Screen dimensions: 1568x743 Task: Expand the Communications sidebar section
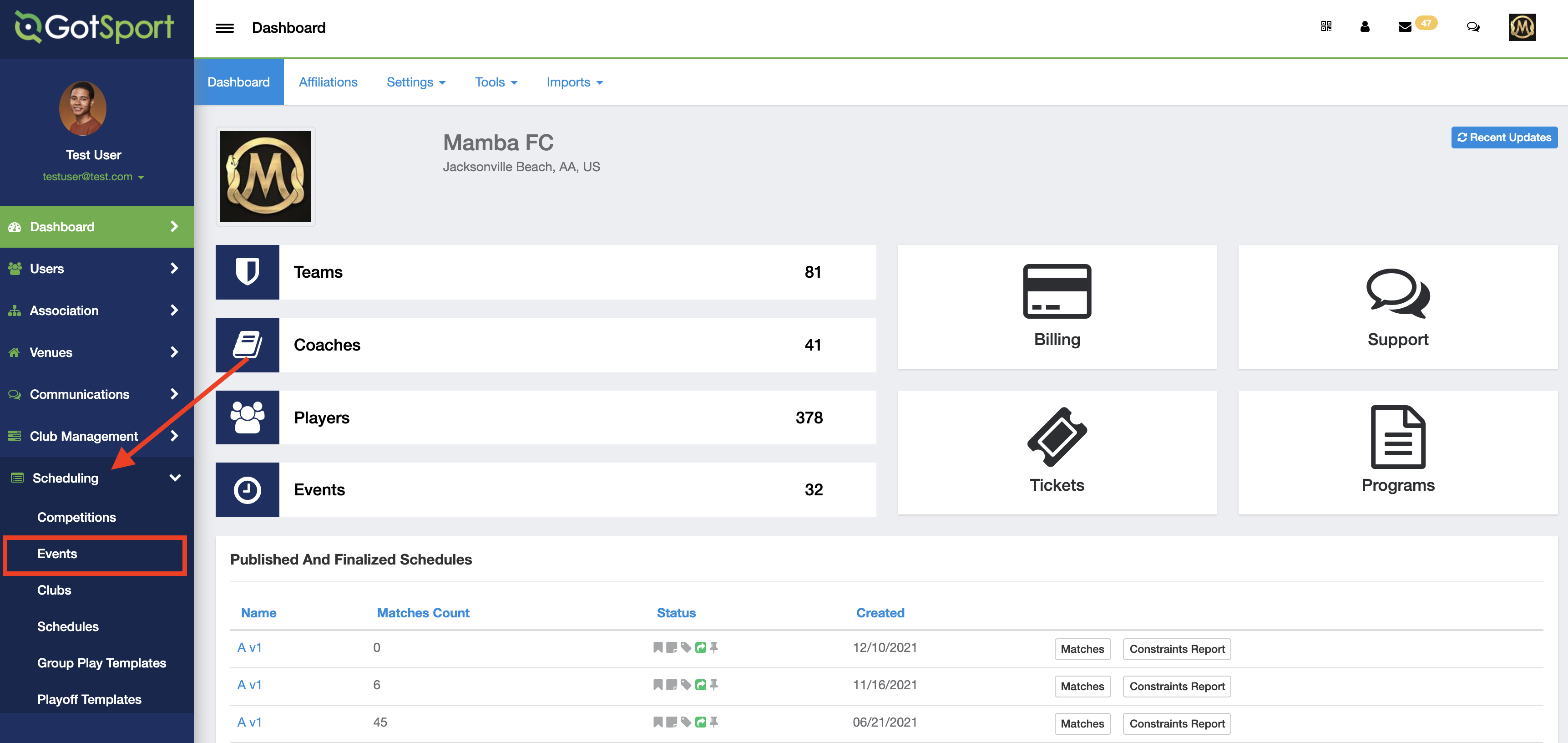(97, 394)
